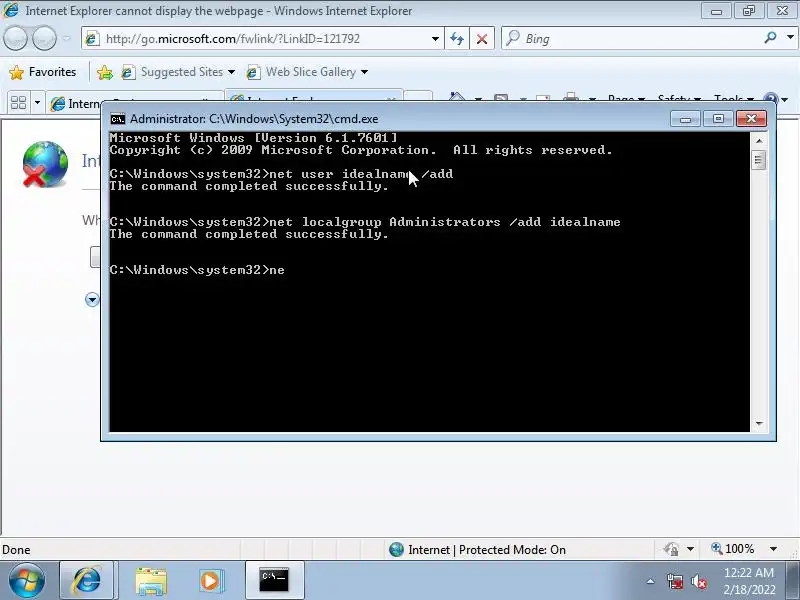Click the status bar privacy report icon
The image size is (800, 600).
tap(671, 549)
